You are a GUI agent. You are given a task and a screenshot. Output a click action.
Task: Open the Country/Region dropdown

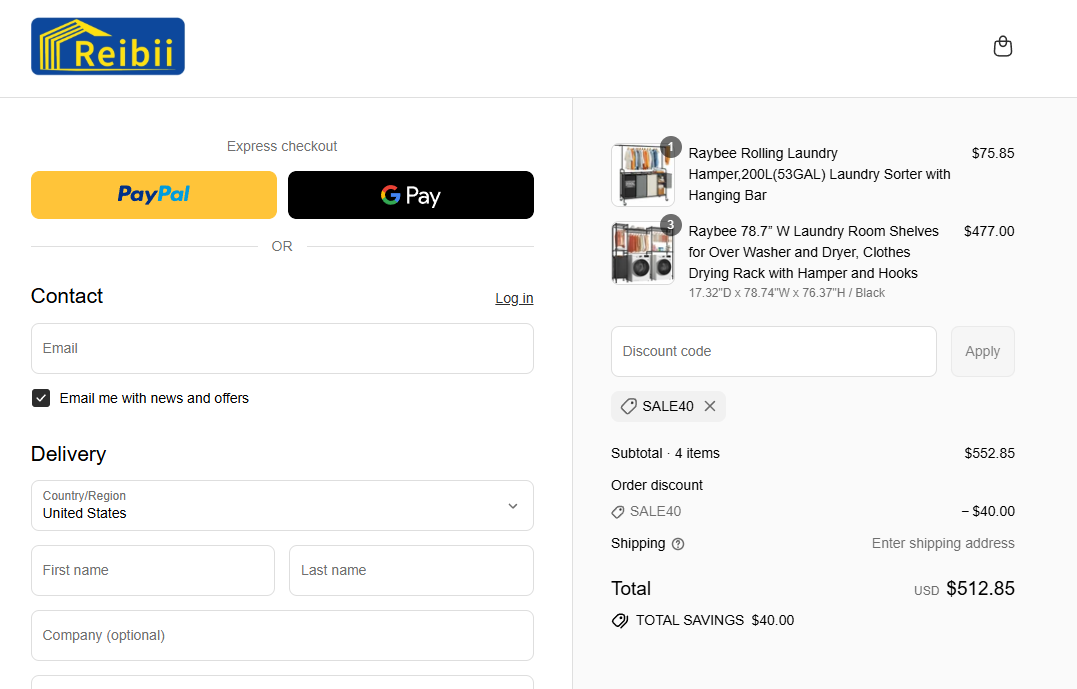pyautogui.click(x=282, y=506)
